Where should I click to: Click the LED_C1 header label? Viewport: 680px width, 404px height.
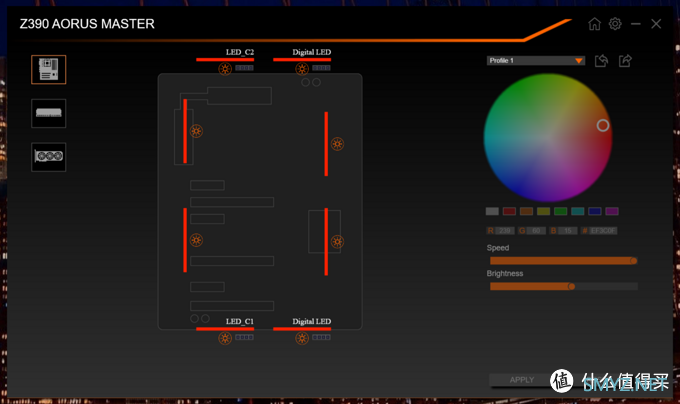240,322
